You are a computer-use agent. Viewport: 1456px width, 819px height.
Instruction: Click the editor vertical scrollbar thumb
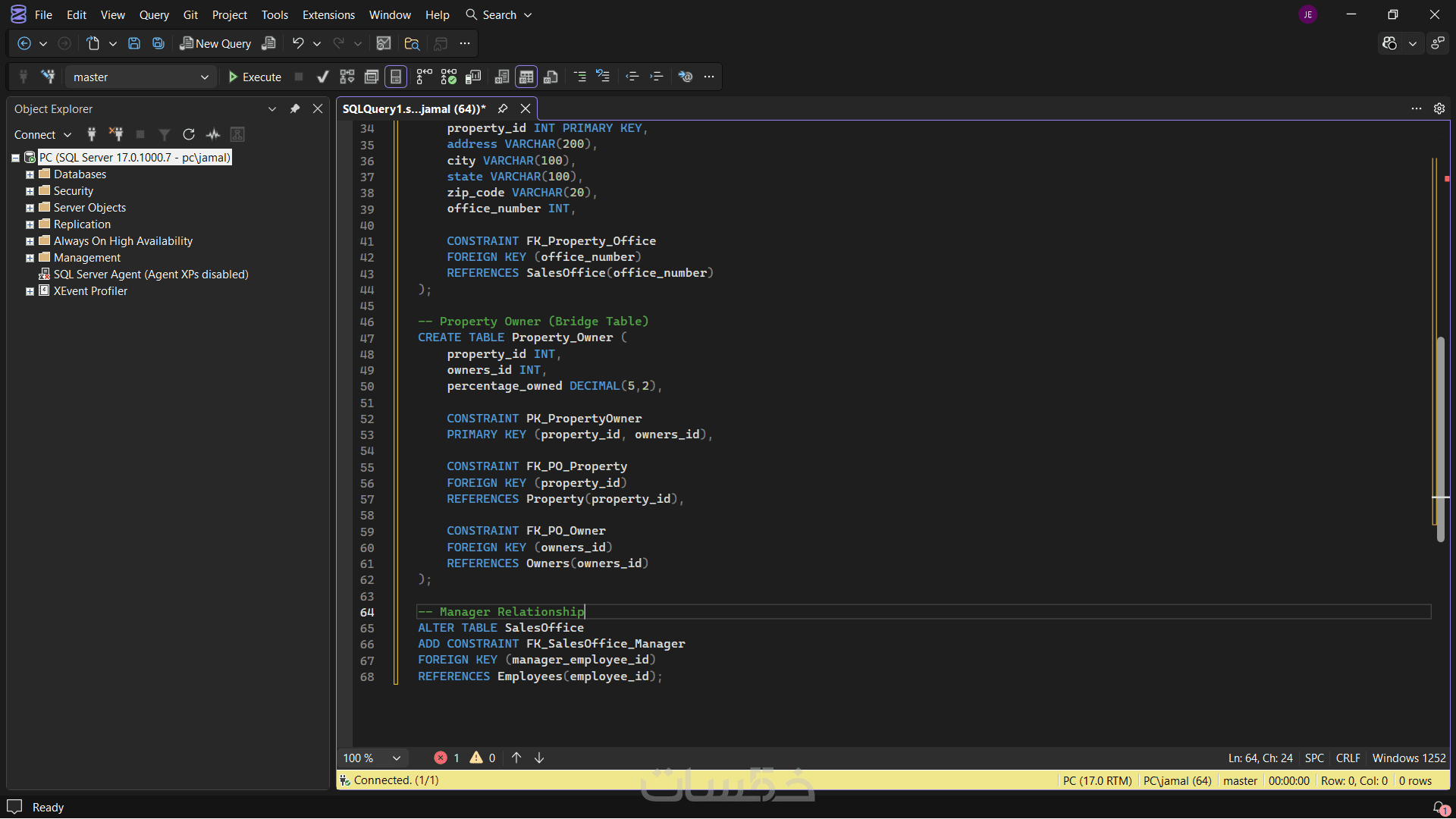click(x=1440, y=440)
